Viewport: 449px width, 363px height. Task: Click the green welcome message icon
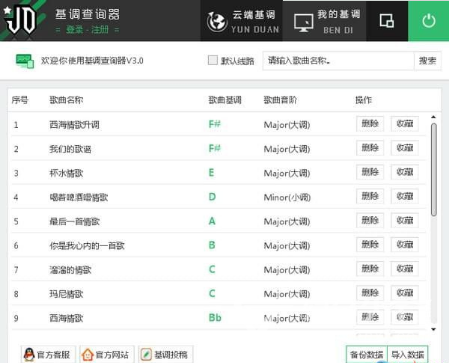pyautogui.click(x=25, y=61)
